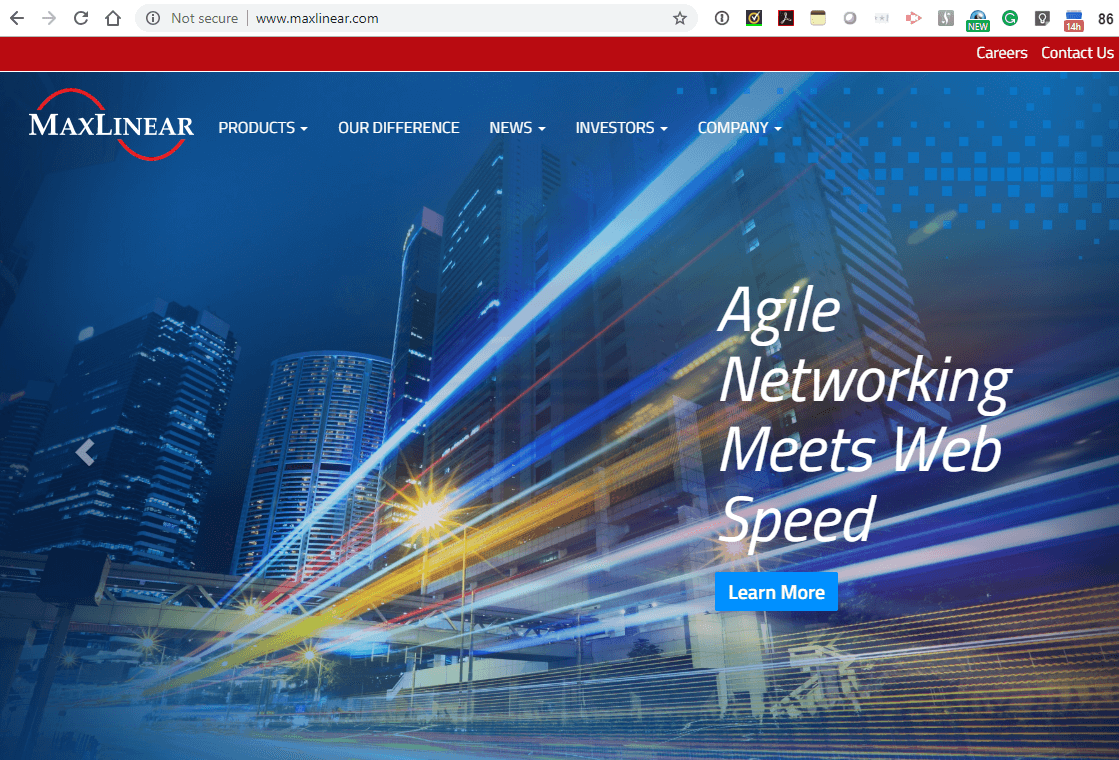Go to the browser home page icon
The height and width of the screenshot is (760, 1119).
113,18
